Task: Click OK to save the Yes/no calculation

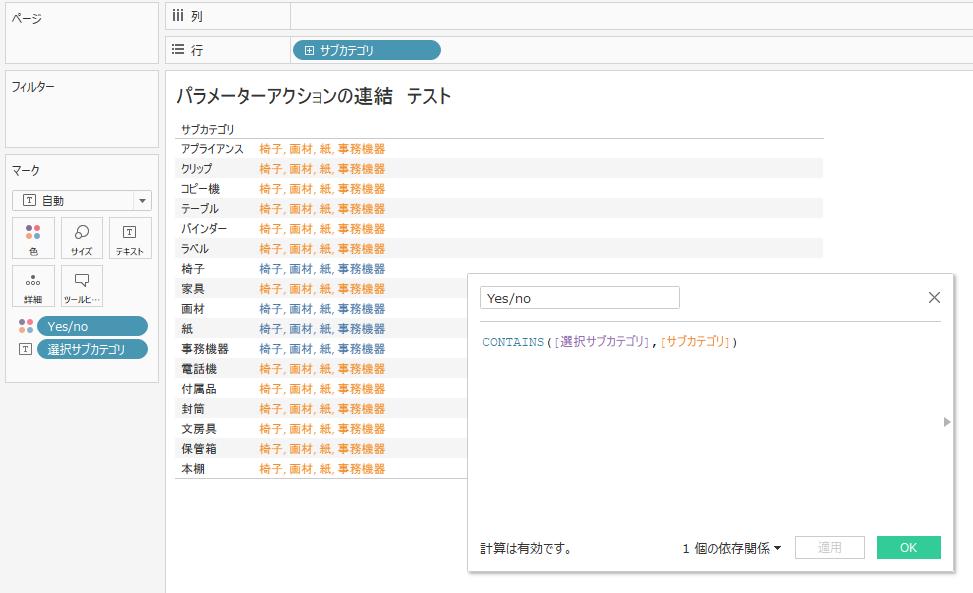Action: tap(908, 547)
